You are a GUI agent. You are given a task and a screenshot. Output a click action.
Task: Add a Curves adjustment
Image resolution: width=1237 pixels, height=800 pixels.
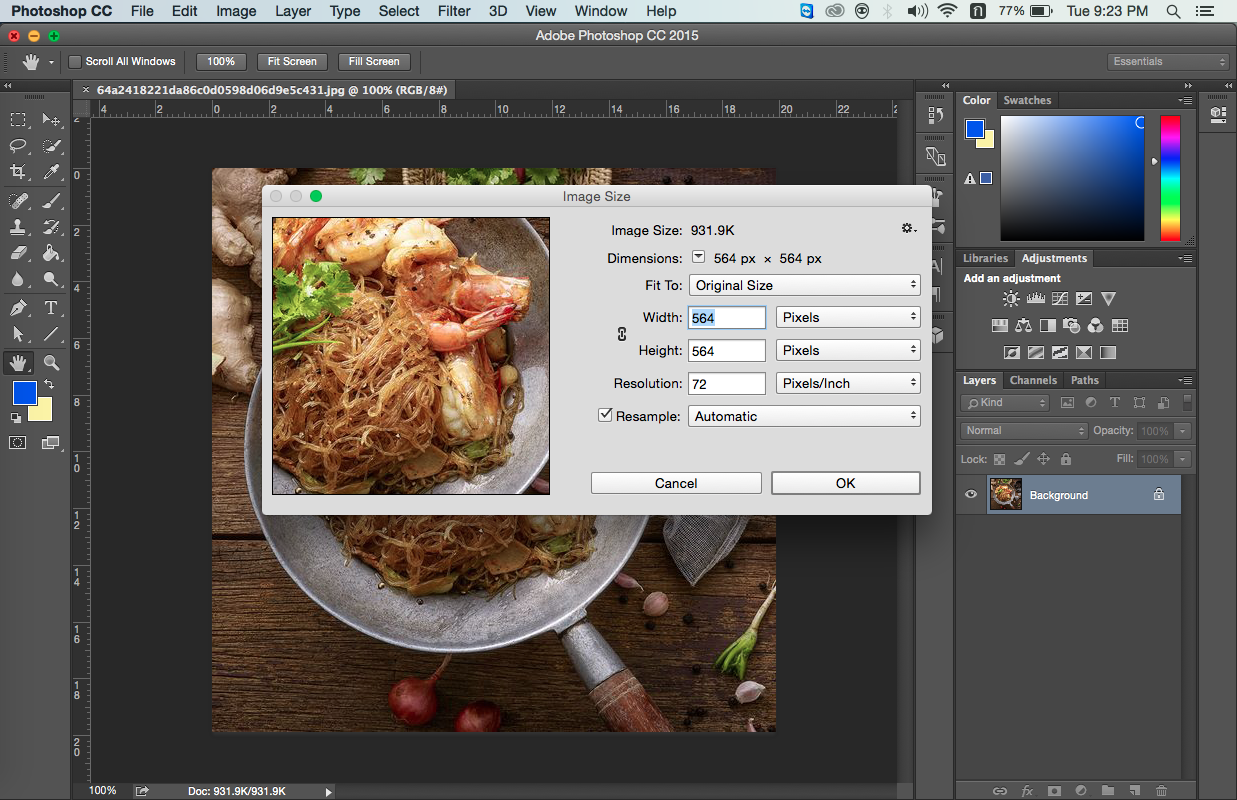(x=1060, y=299)
